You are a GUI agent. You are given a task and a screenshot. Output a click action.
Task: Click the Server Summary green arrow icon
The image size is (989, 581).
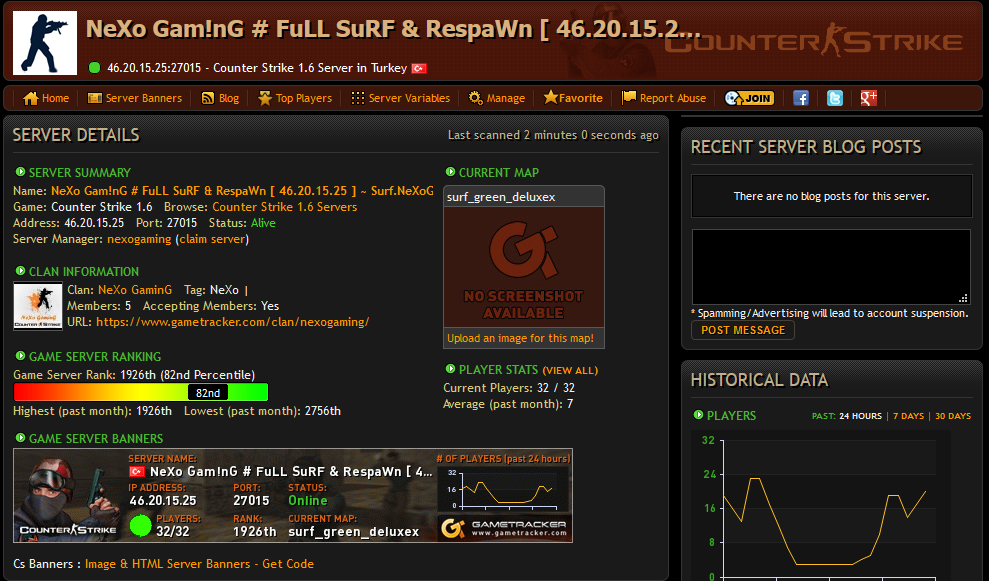[x=20, y=172]
